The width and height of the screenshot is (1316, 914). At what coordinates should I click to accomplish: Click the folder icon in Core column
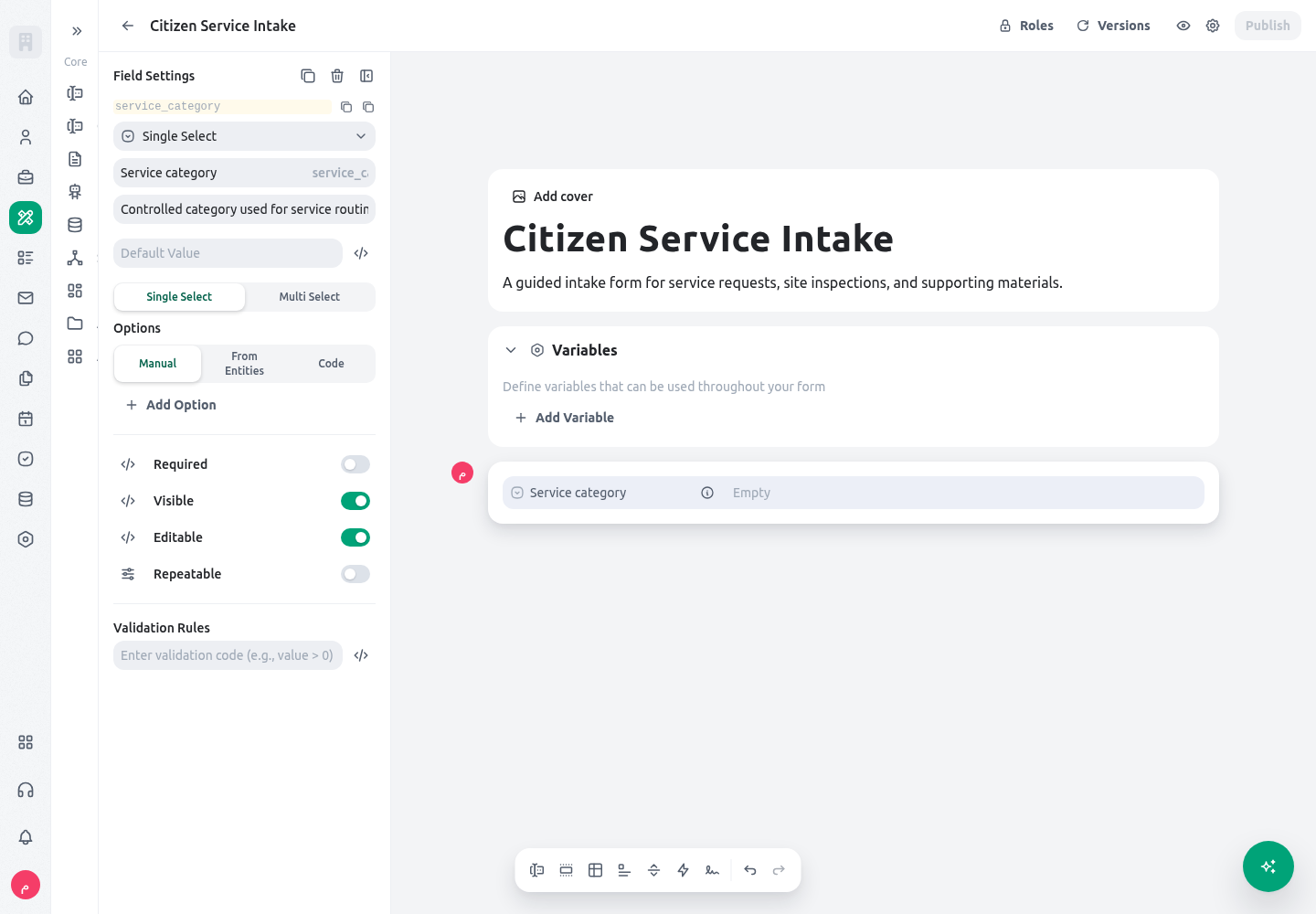coord(75,324)
